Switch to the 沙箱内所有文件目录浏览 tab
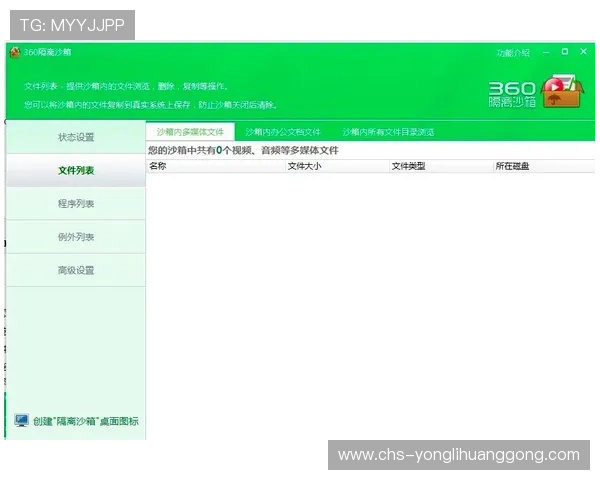 tap(388, 132)
